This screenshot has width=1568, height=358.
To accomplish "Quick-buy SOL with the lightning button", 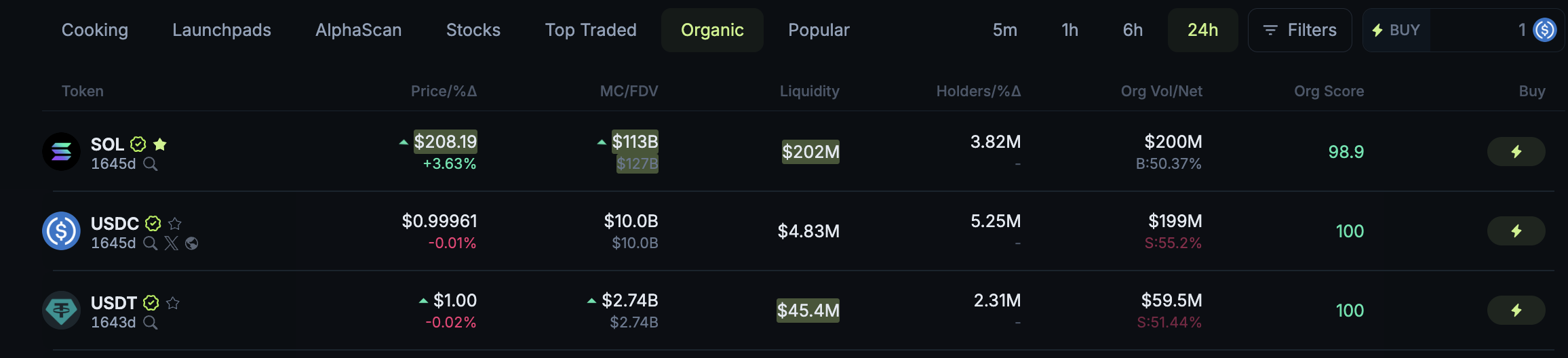I will [1516, 151].
